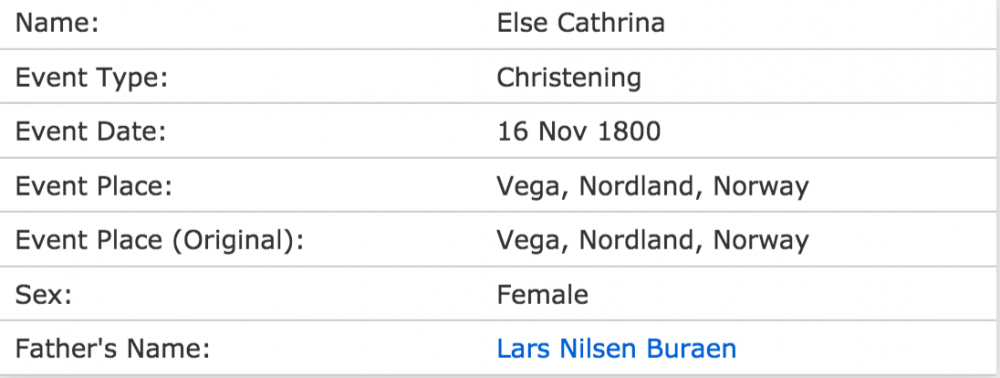Viewport: 1000px width, 378px height.
Task: Click Norway in the Event Place row
Action: coord(761,187)
